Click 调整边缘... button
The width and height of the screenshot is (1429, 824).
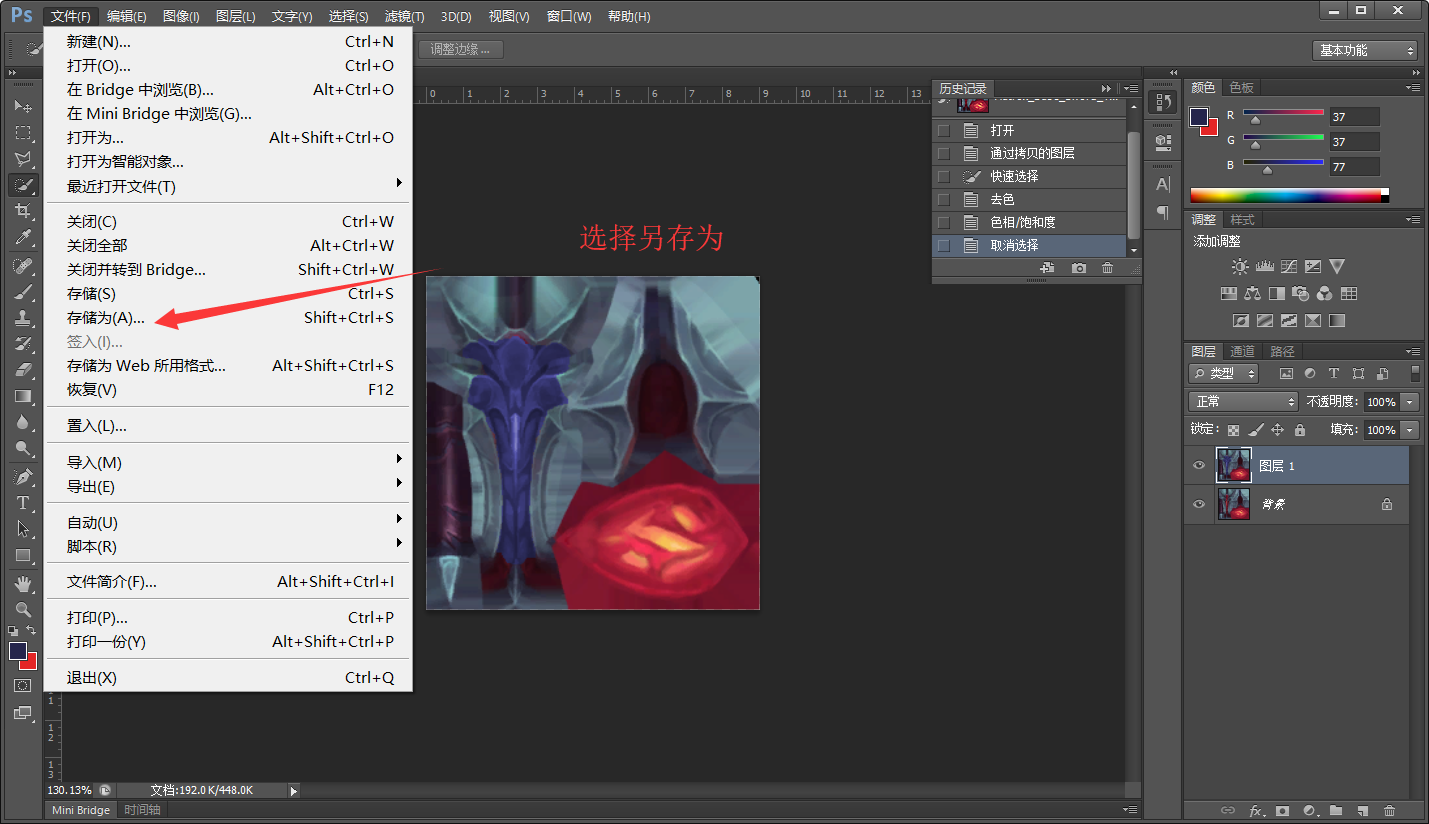(461, 49)
